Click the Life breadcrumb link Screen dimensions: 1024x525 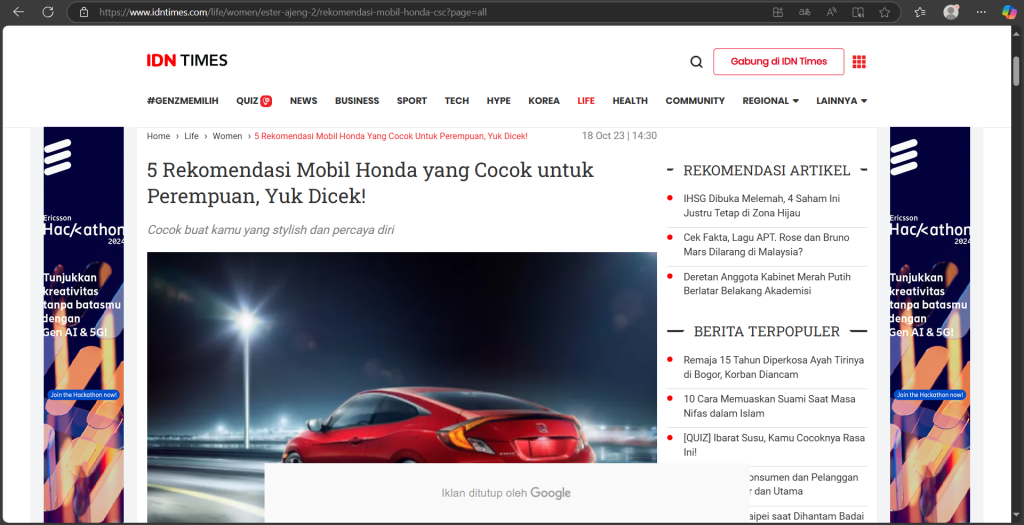pos(191,136)
